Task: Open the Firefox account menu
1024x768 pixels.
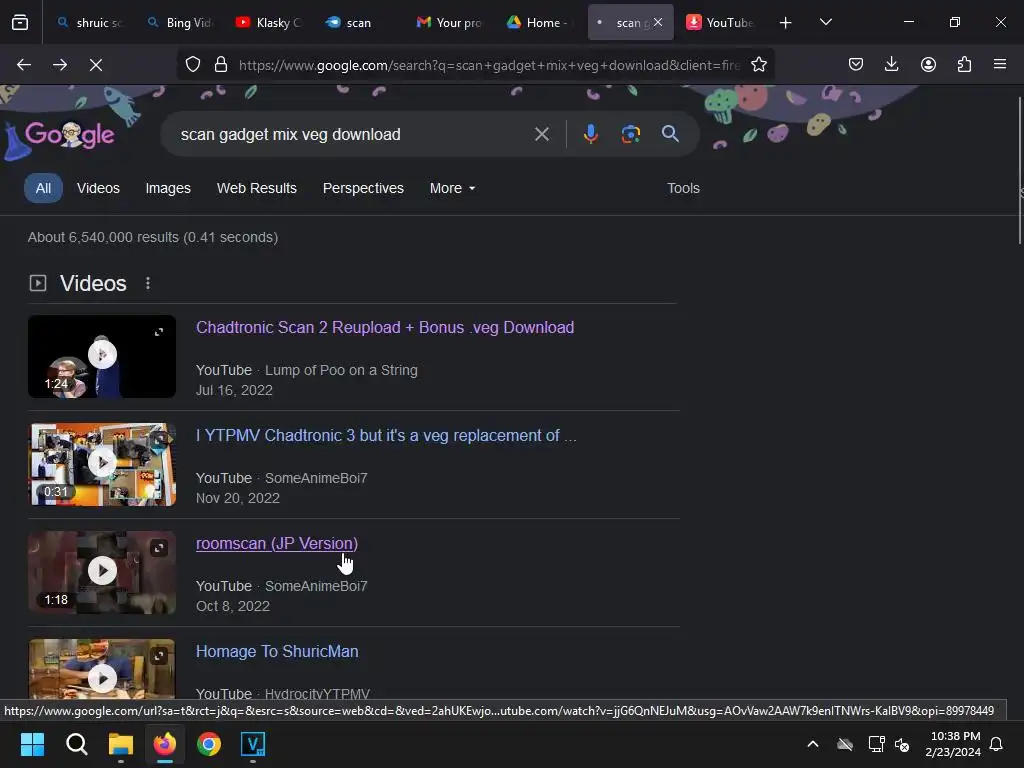Action: click(x=928, y=64)
